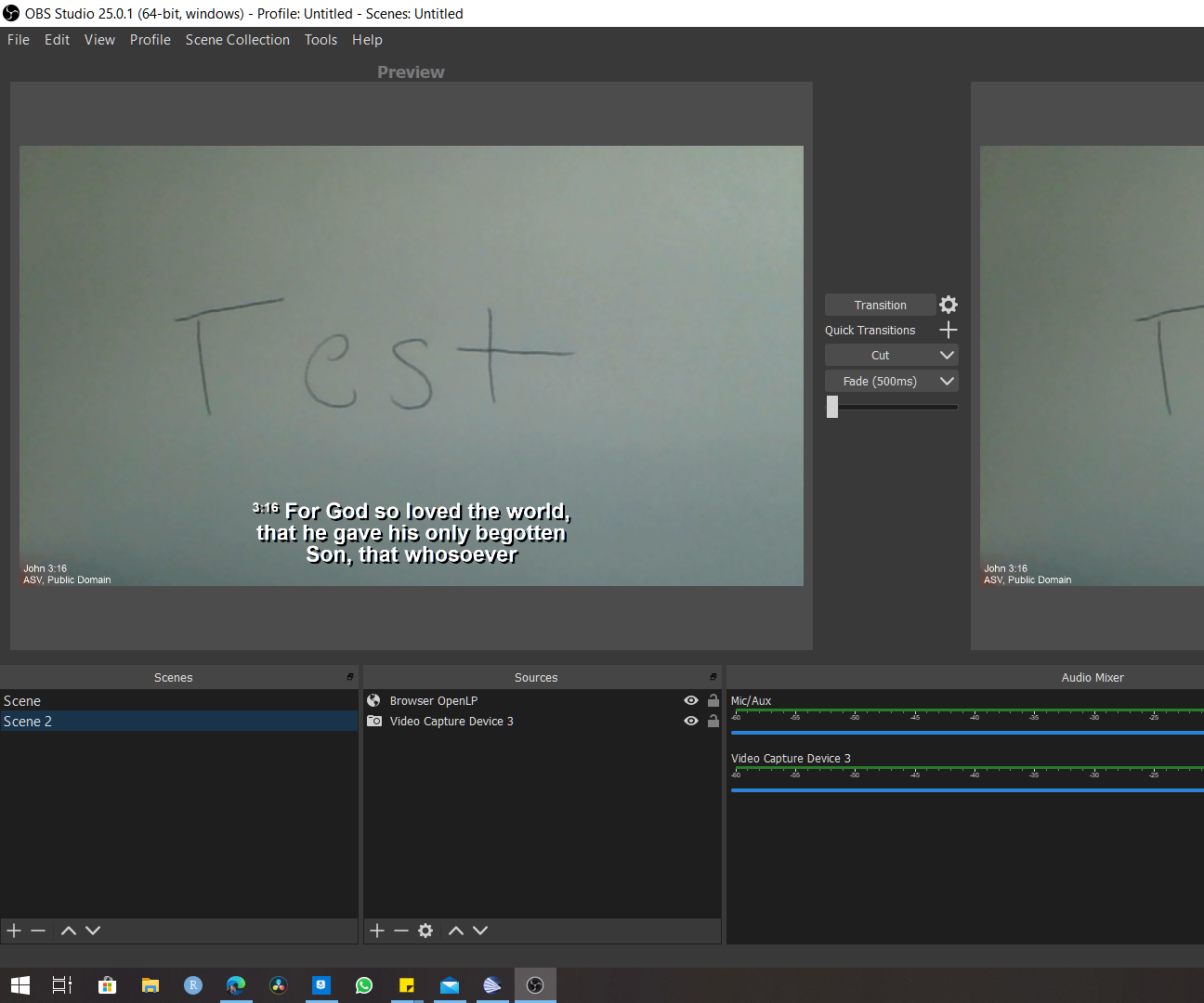Pop out the Sources panel
Viewport: 1204px width, 1003px height.
point(713,676)
